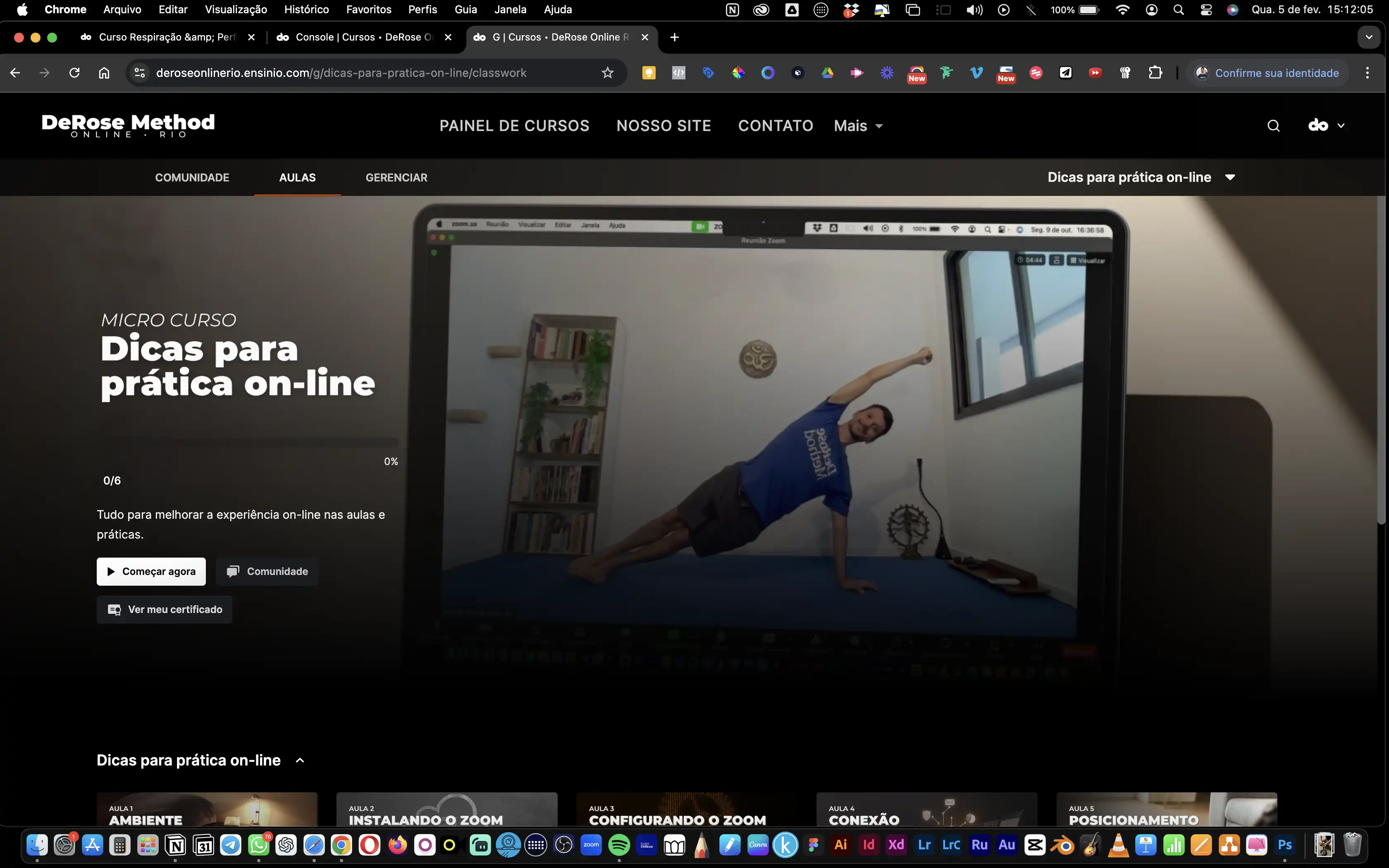Collapse the Dicas para prática on-line section

300,761
